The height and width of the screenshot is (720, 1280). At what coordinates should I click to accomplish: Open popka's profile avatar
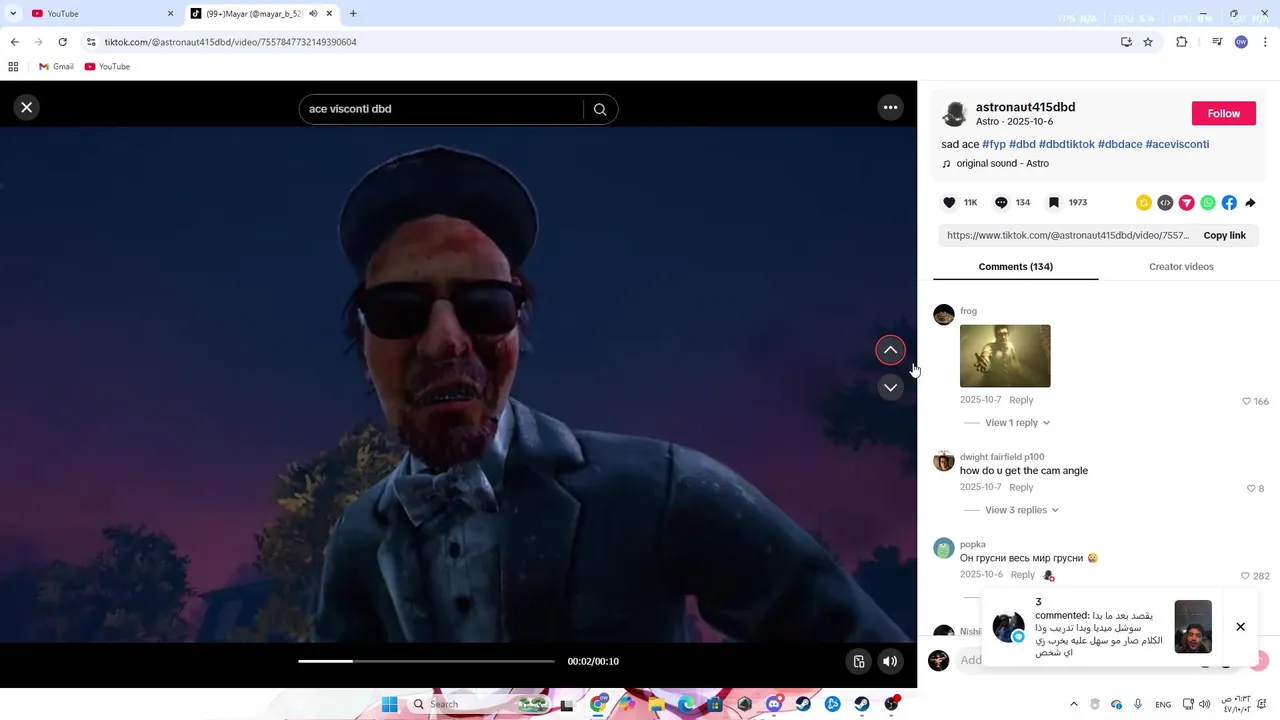pyautogui.click(x=944, y=548)
